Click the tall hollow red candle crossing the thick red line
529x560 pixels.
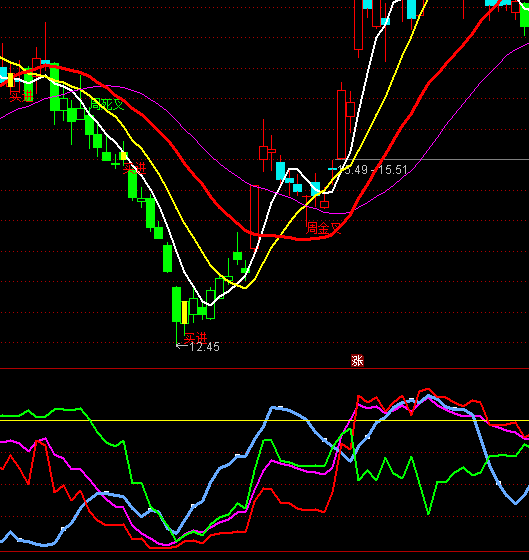pos(255,217)
